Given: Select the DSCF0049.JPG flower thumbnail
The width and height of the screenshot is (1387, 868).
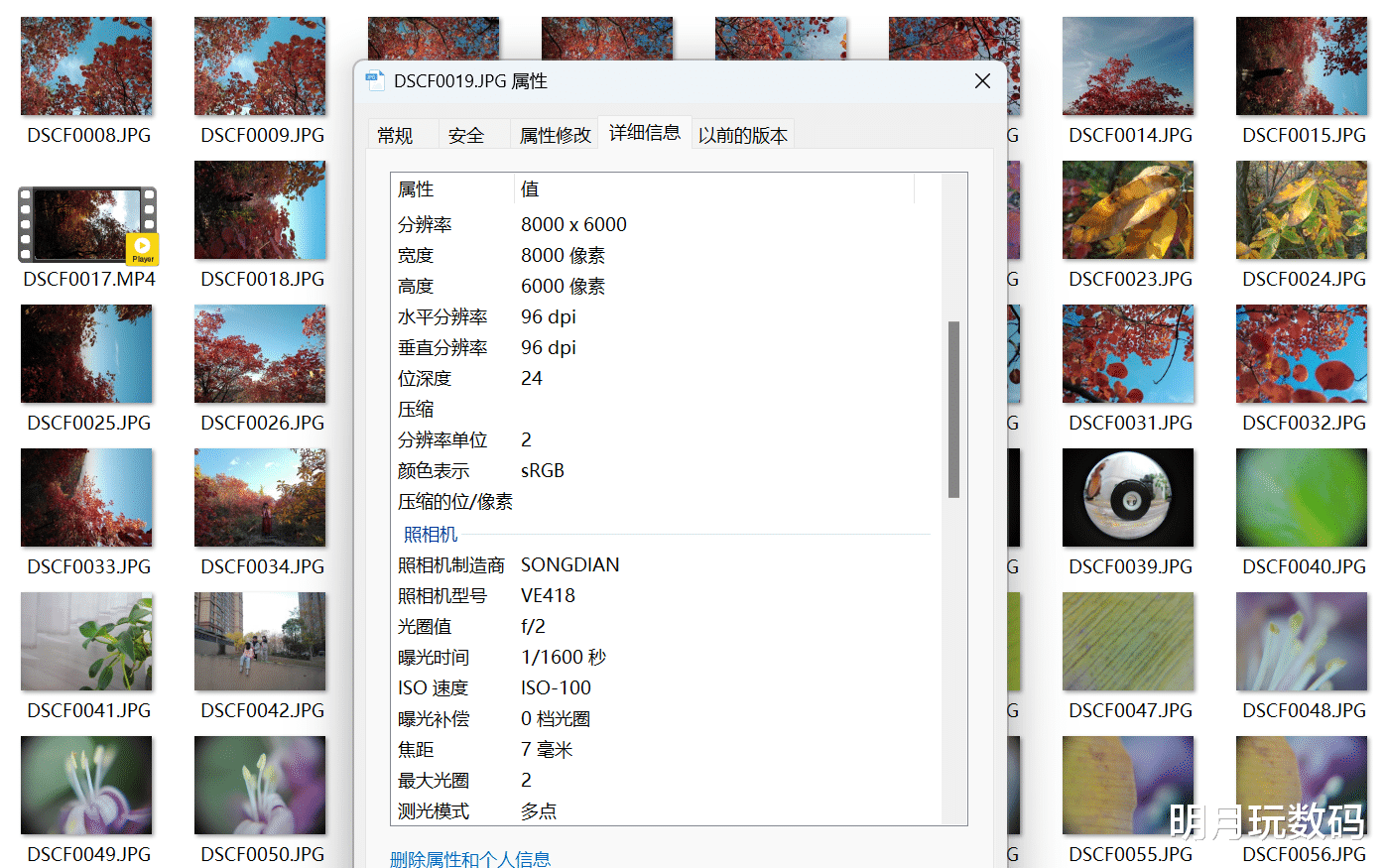Looking at the screenshot, I should [x=86, y=785].
